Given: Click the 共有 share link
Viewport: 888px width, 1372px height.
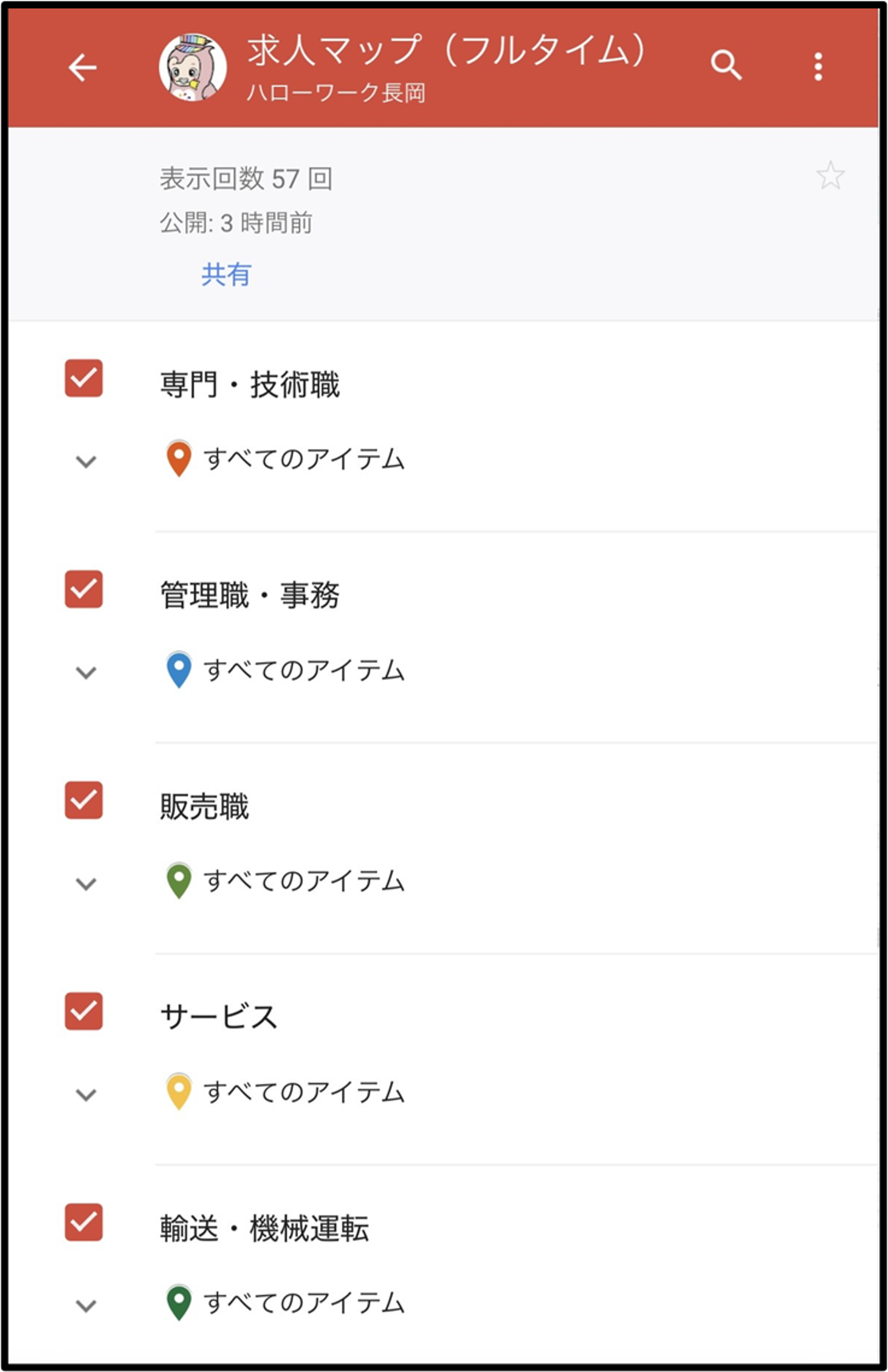Looking at the screenshot, I should [x=226, y=275].
